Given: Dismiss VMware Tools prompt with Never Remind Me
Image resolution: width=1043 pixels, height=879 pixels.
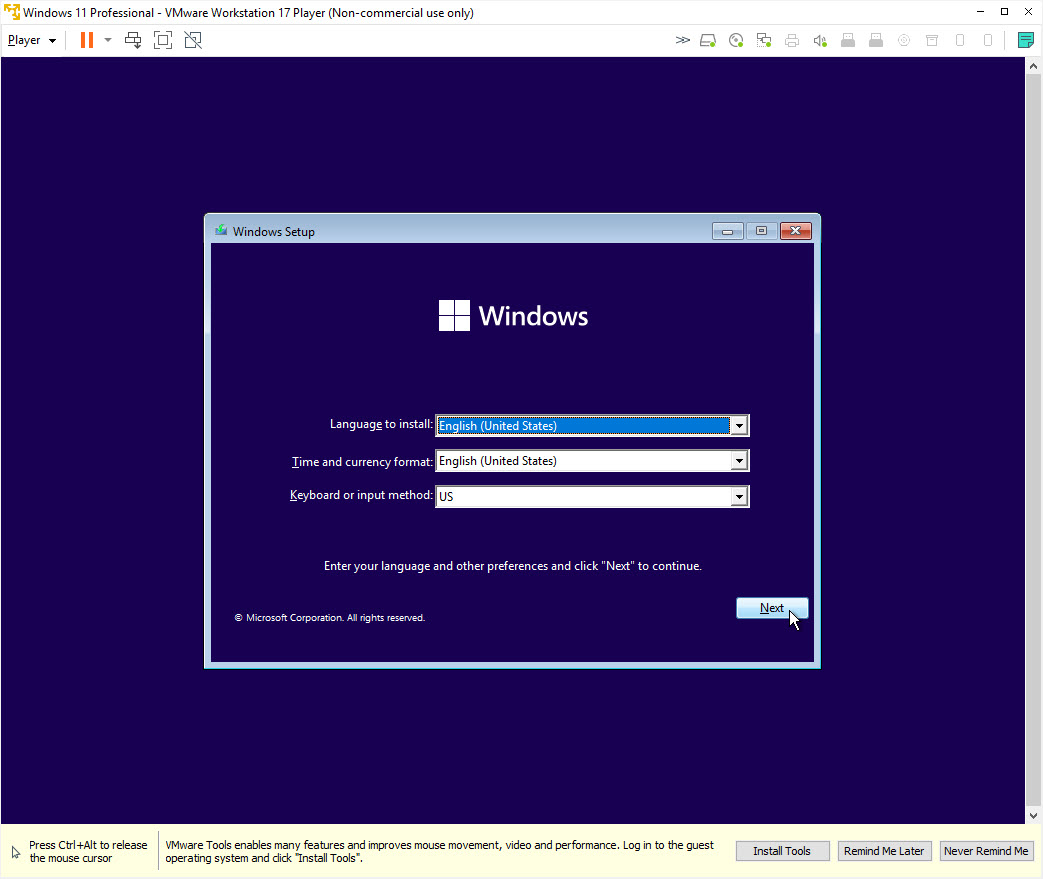Looking at the screenshot, I should 986,850.
